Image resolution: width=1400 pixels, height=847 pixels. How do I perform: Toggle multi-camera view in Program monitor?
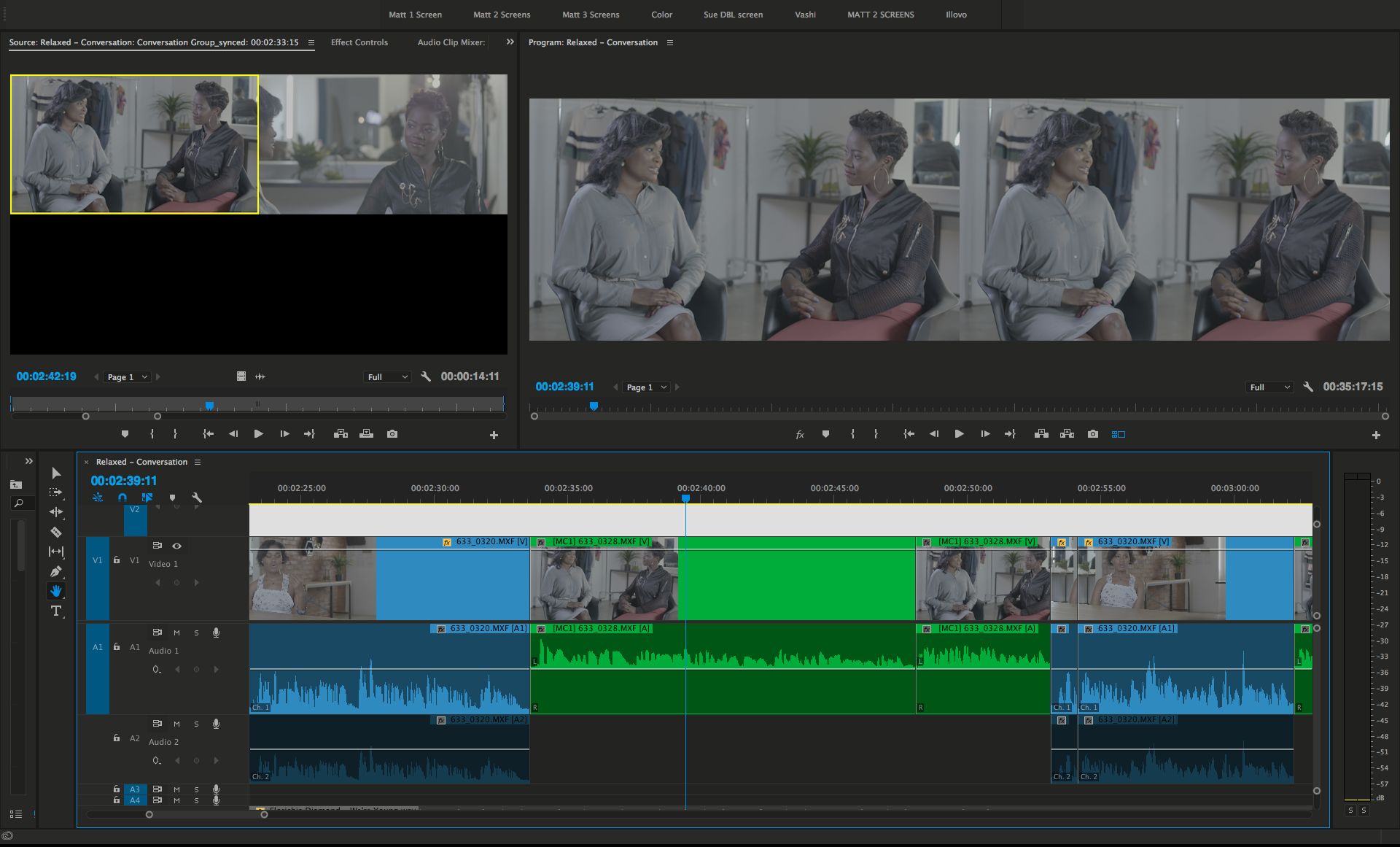[1119, 434]
